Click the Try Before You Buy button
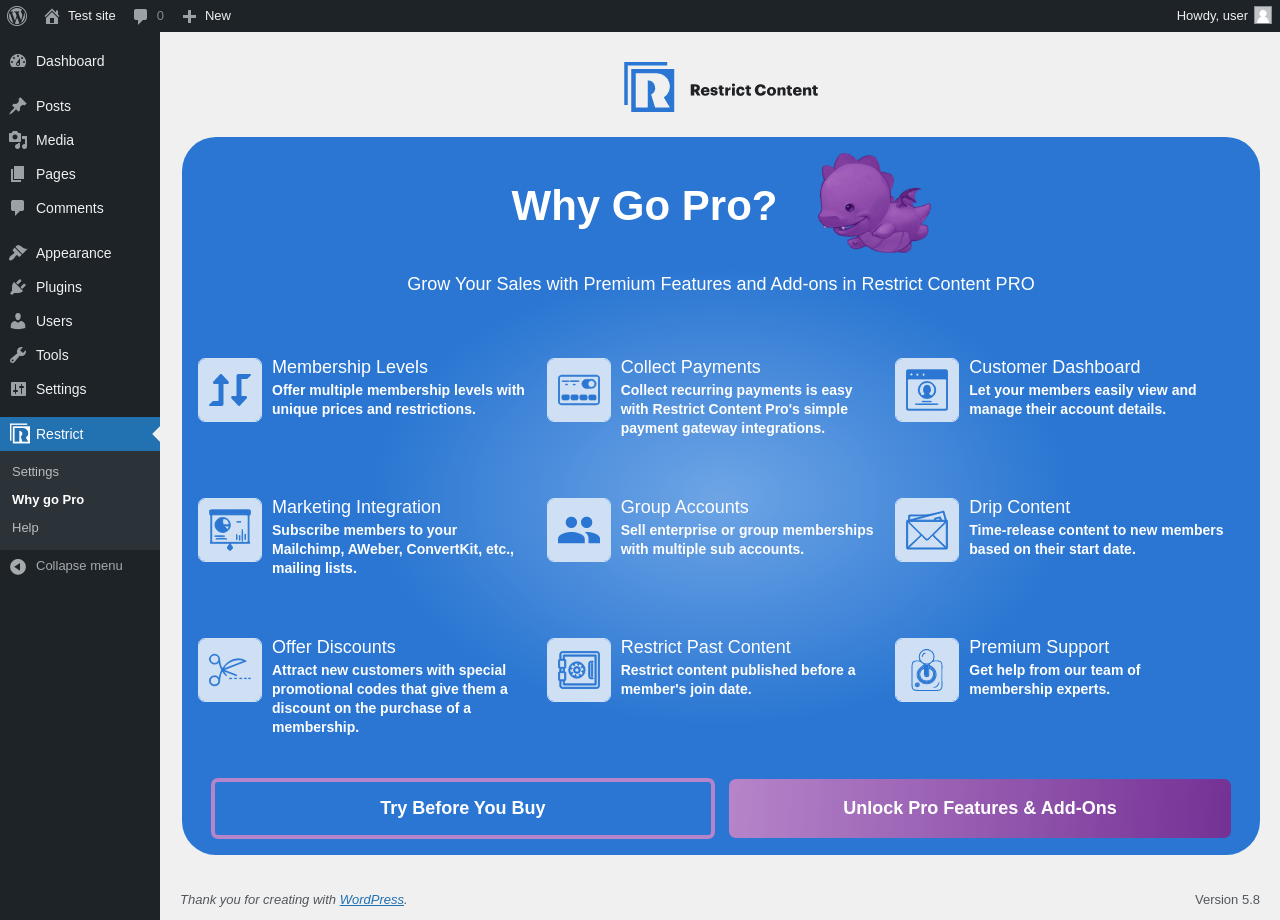The width and height of the screenshot is (1280, 920). [x=463, y=808]
